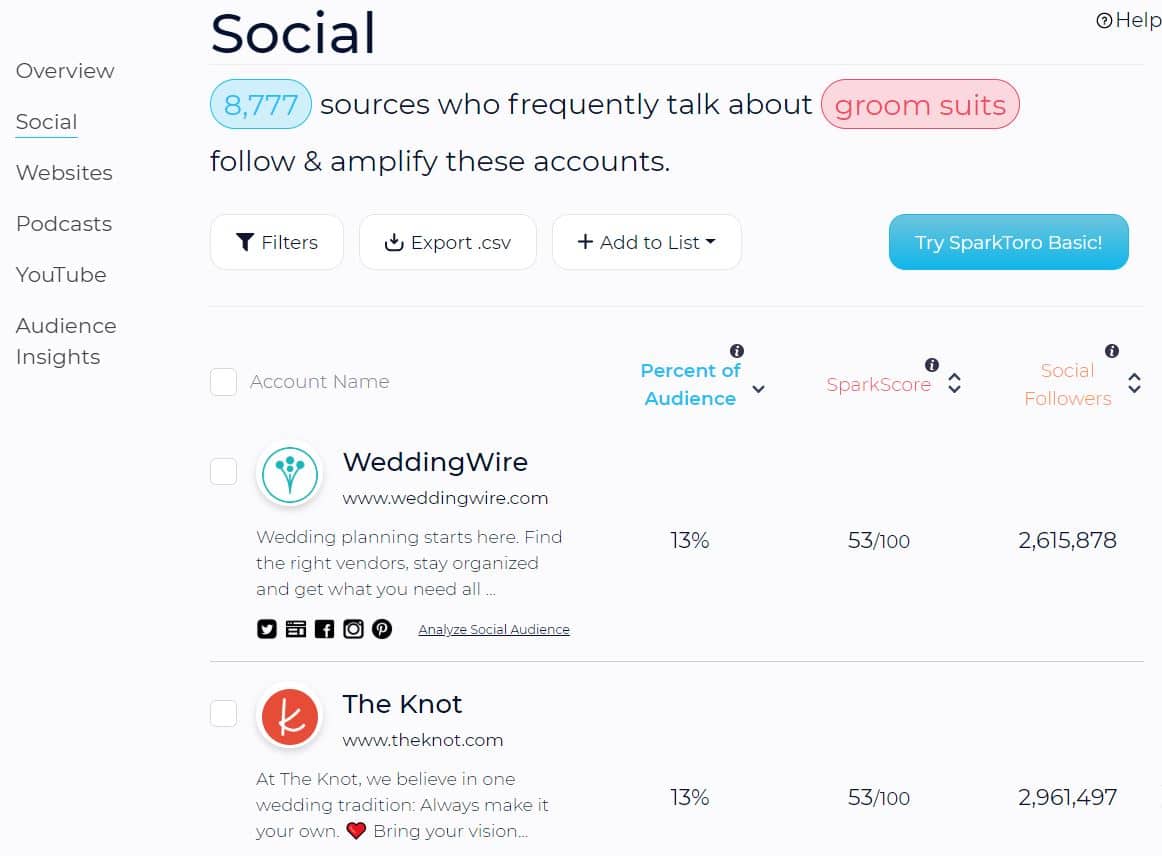Click the Percent of Audience info icon
The width and height of the screenshot is (1162, 856).
737,351
